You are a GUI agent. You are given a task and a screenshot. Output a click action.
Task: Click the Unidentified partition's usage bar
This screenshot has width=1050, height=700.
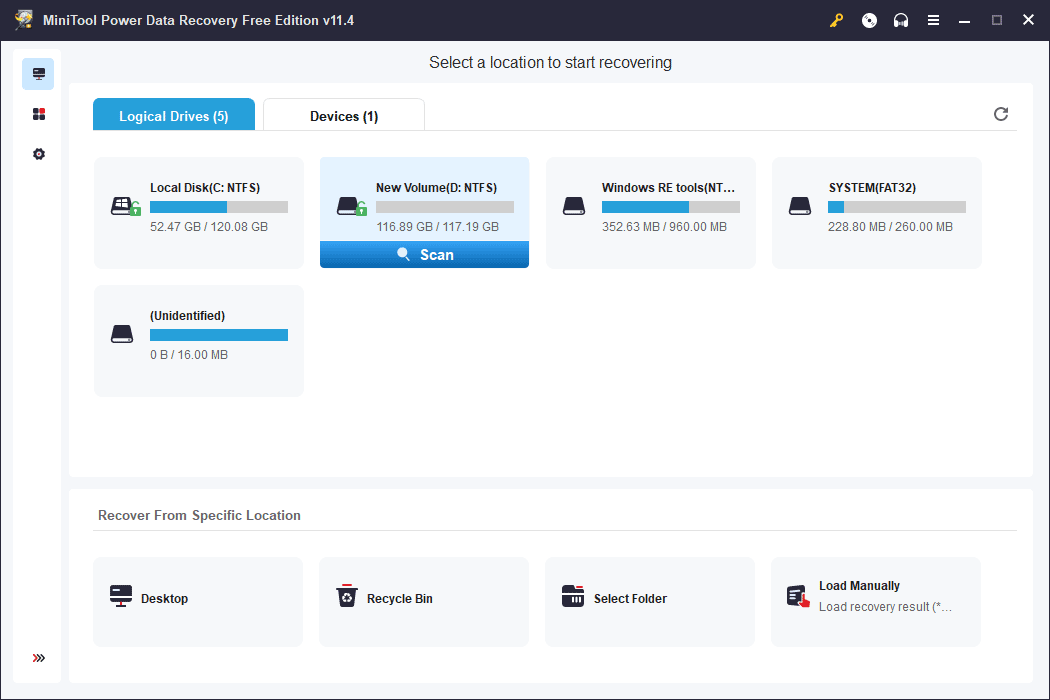pos(218,334)
